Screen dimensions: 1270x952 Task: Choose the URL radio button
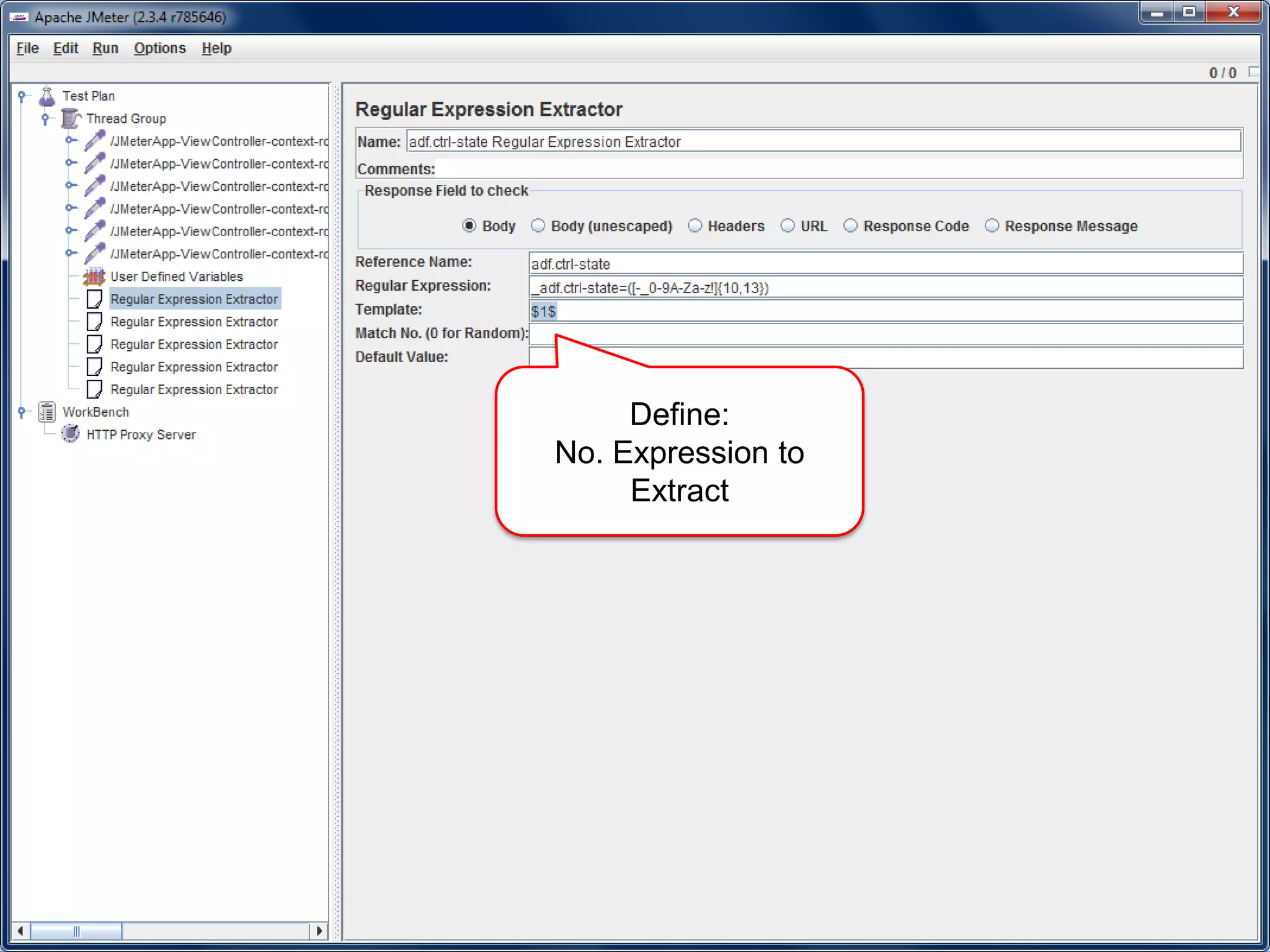click(788, 226)
